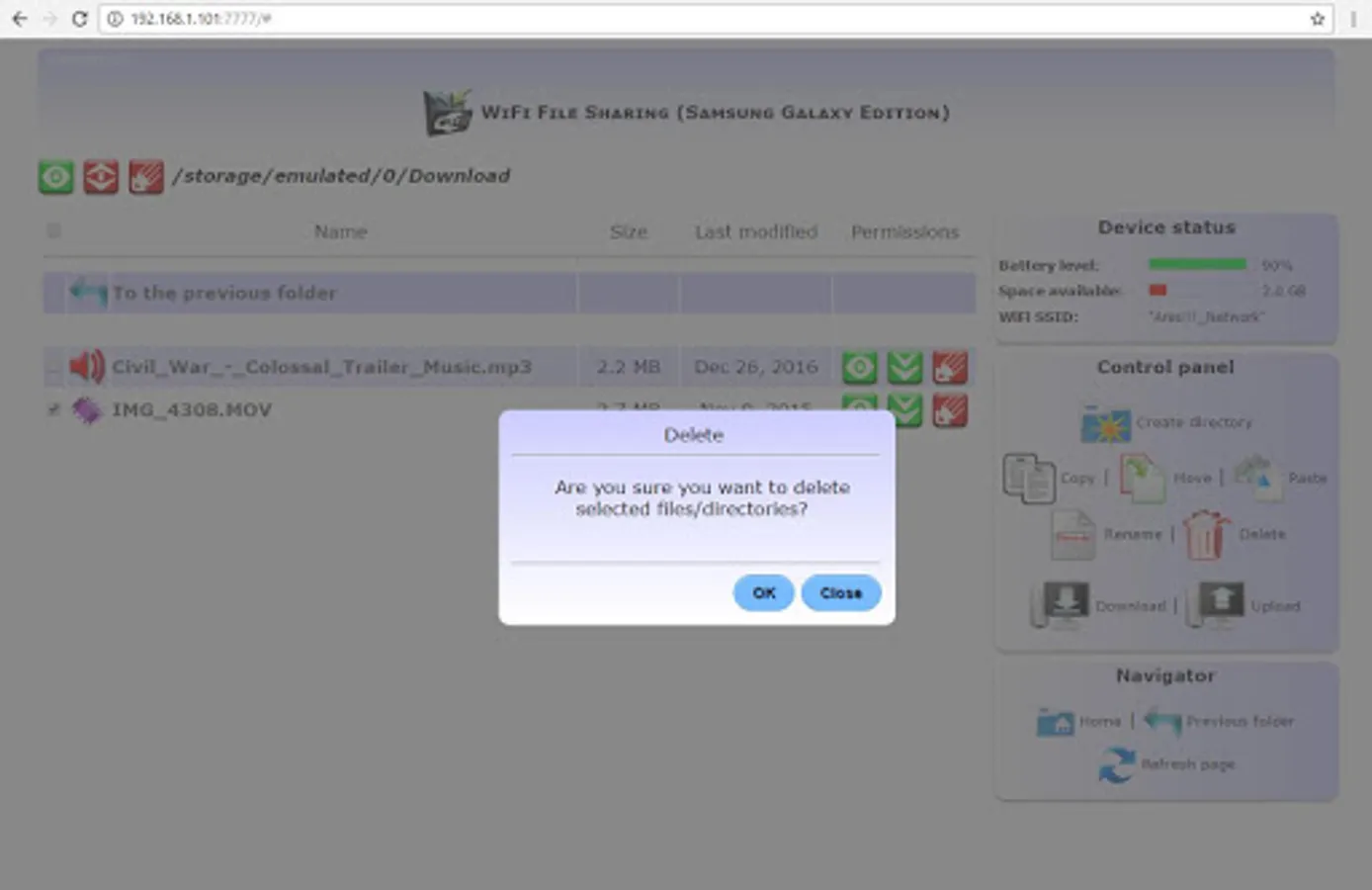Click the Create directory label
This screenshot has width=1372, height=890.
click(1194, 422)
